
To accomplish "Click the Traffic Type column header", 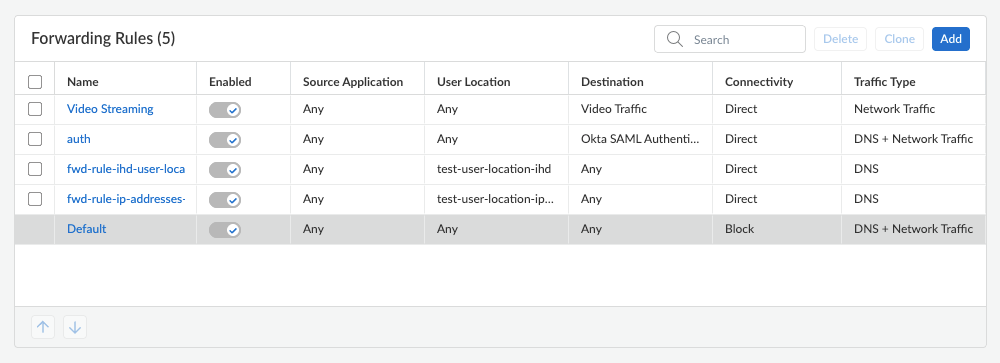I will coord(885,82).
